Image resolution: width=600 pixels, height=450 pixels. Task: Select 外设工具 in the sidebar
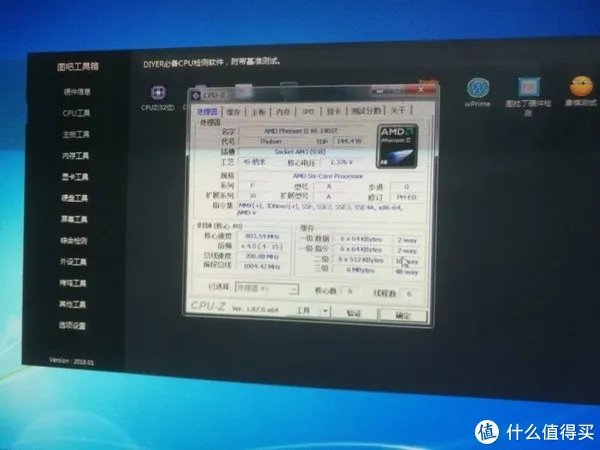[x=73, y=262]
